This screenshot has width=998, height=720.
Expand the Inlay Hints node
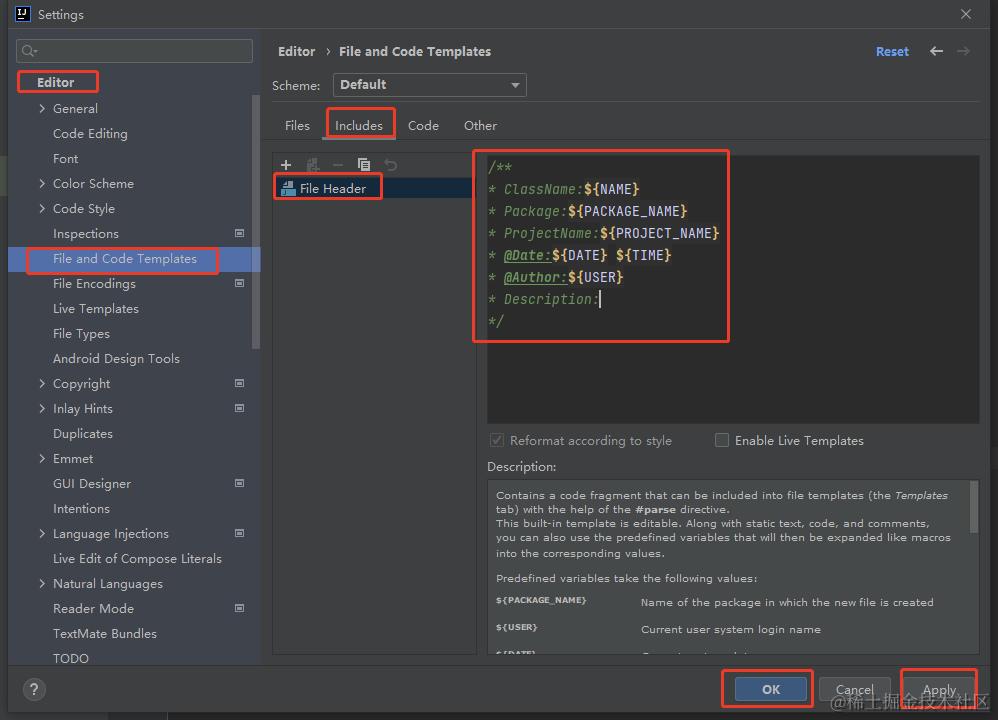(x=42, y=408)
